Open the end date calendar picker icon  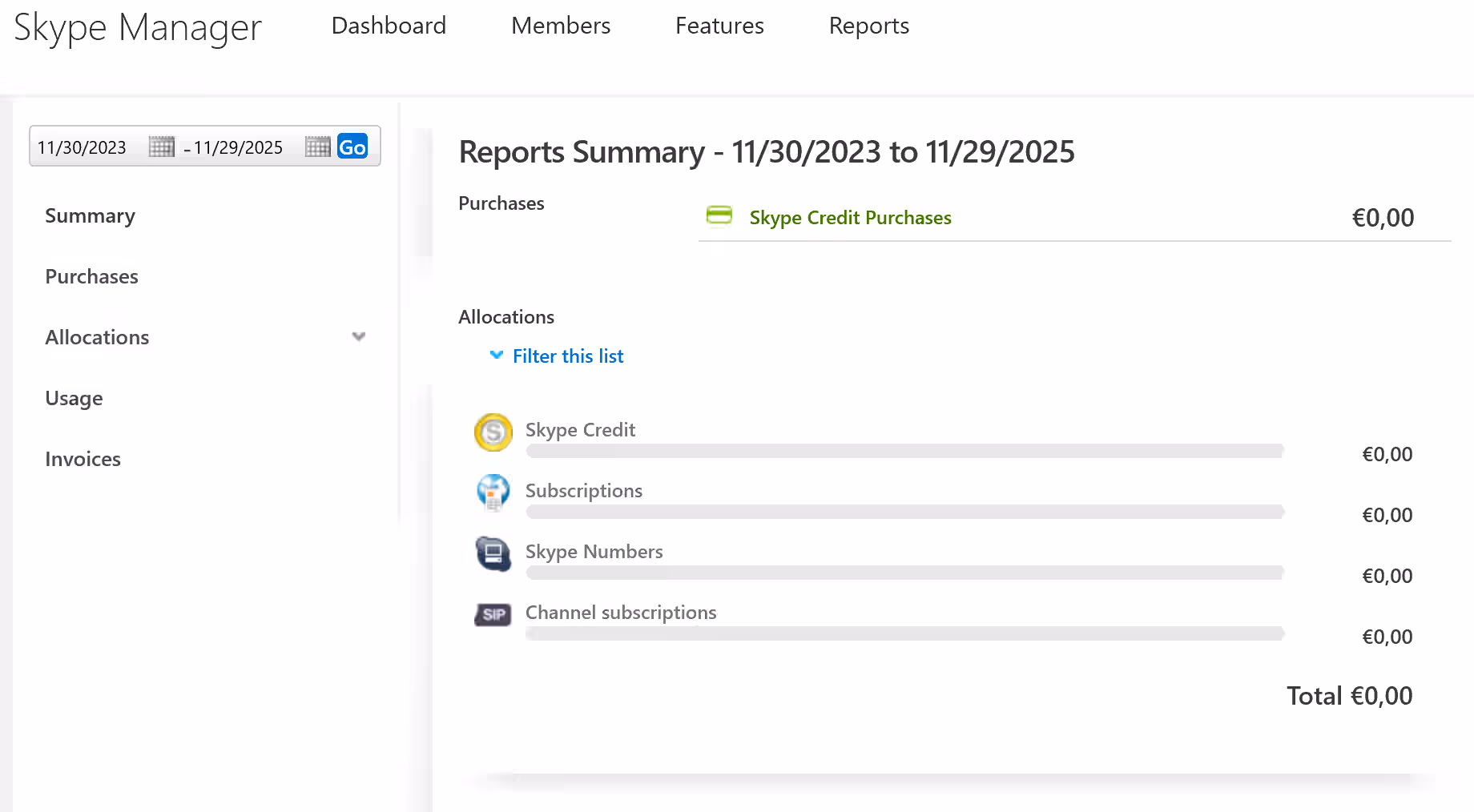pos(317,147)
